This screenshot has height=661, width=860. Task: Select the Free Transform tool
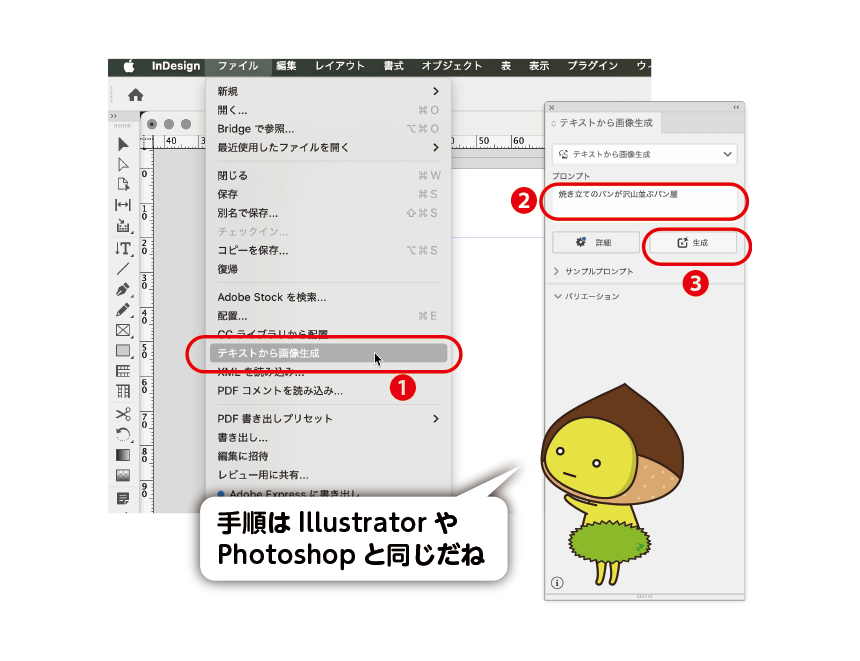click(123, 434)
